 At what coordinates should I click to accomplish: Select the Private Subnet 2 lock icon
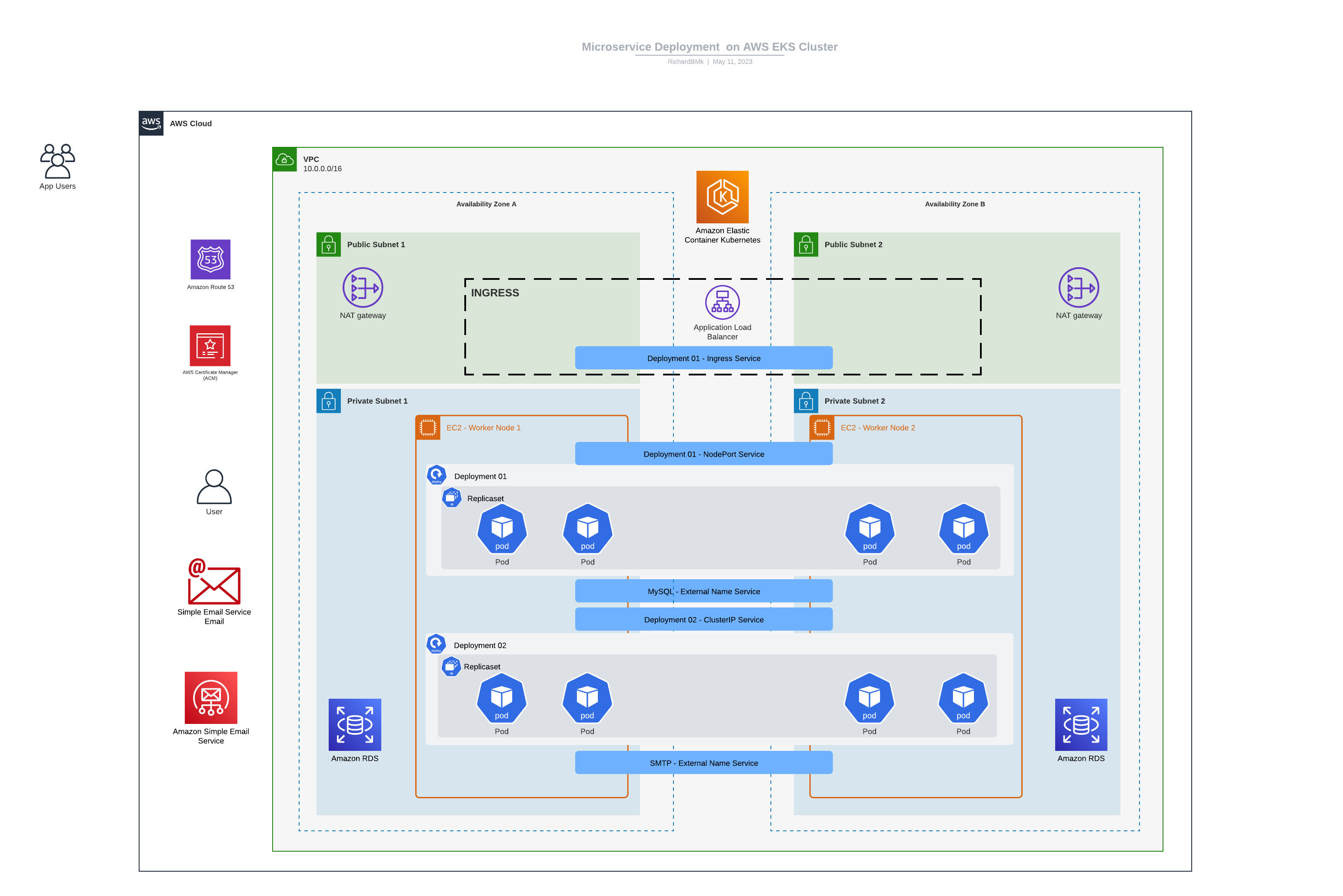(x=806, y=401)
